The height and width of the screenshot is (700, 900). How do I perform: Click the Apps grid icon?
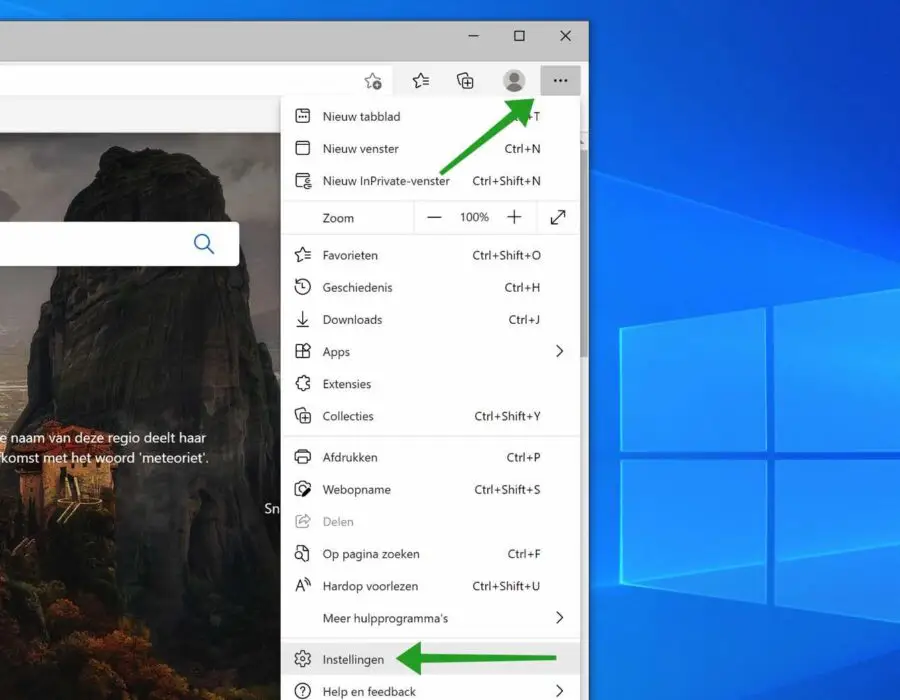[x=302, y=351]
